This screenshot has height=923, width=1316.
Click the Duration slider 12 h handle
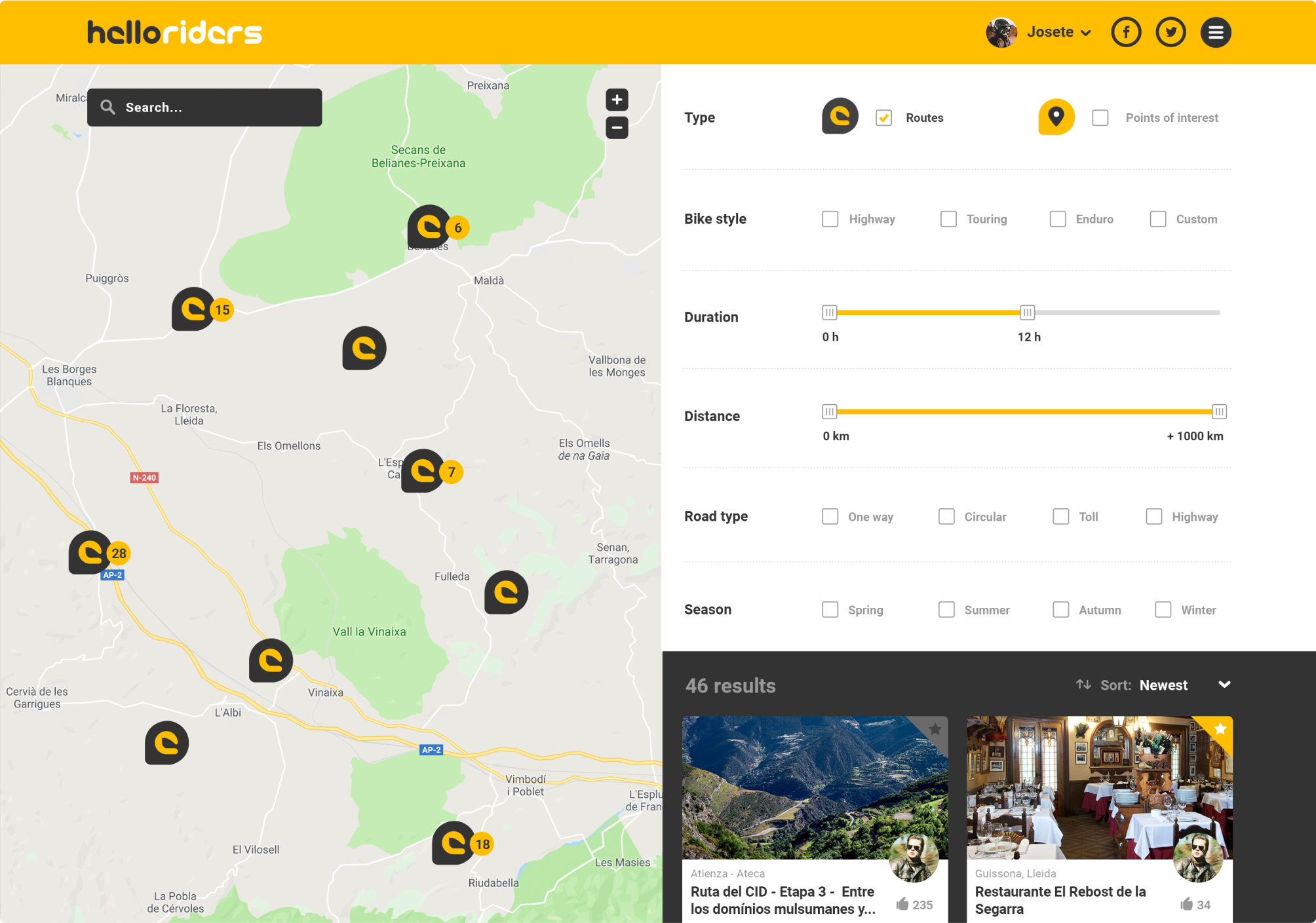tap(1027, 312)
